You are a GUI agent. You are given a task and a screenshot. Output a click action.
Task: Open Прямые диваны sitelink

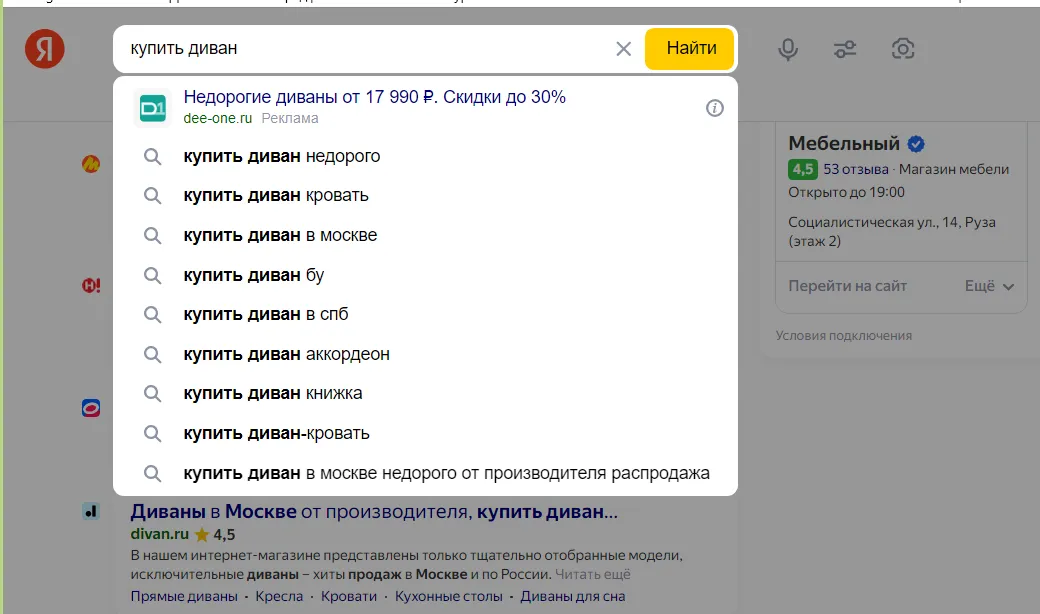[184, 596]
